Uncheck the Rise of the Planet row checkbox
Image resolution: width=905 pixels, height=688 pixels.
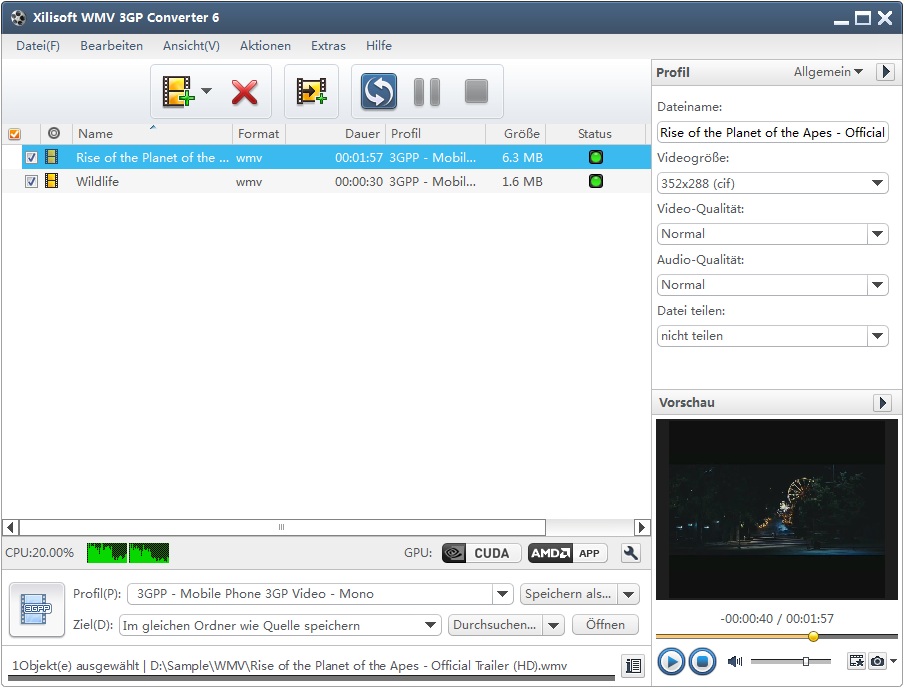click(x=31, y=158)
